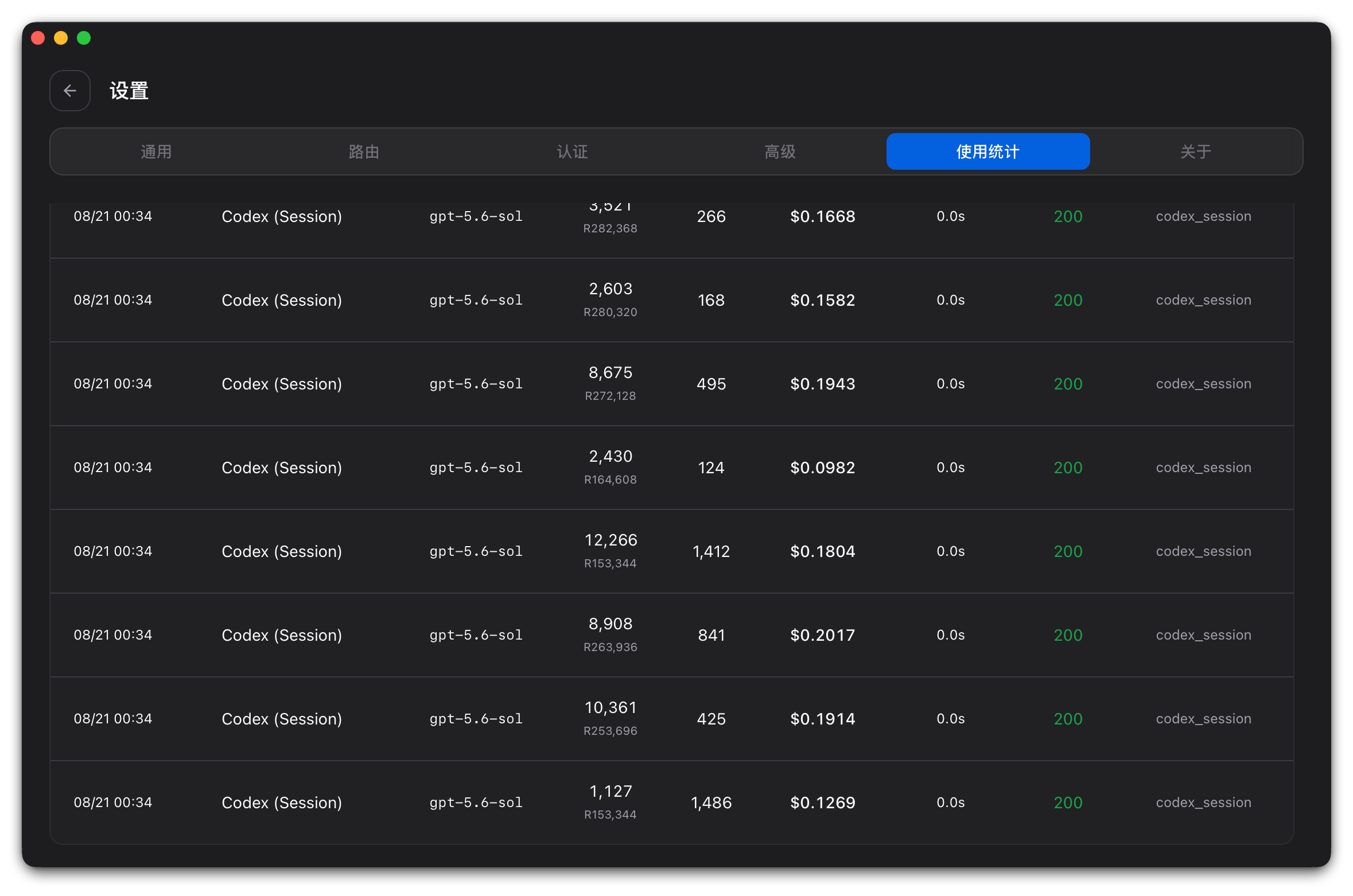Click the back arrow button
The image size is (1353, 896).
pos(70,91)
